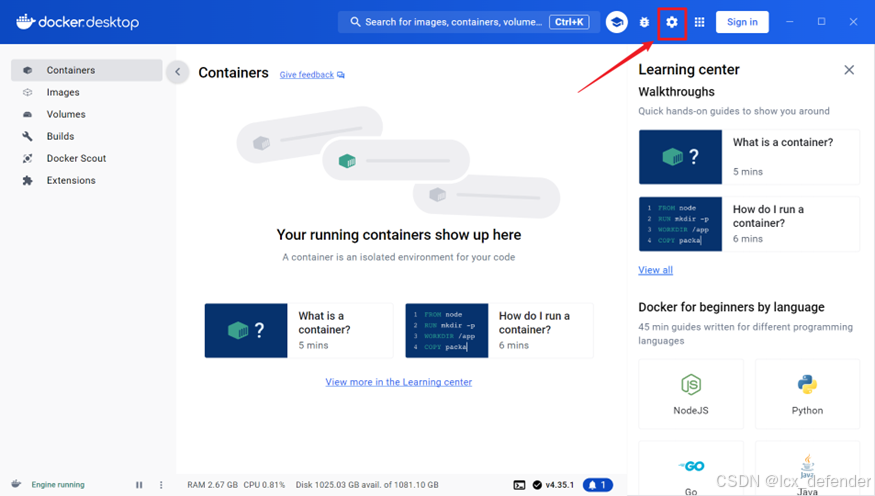875x496 pixels.
Task: Click the Disk 1025.03 GB avail. status
Action: 367,485
